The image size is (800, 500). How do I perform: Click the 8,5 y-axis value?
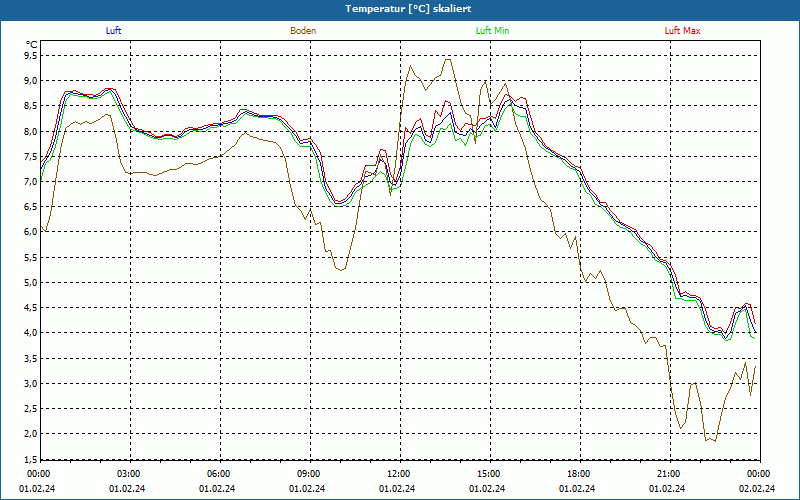point(30,106)
